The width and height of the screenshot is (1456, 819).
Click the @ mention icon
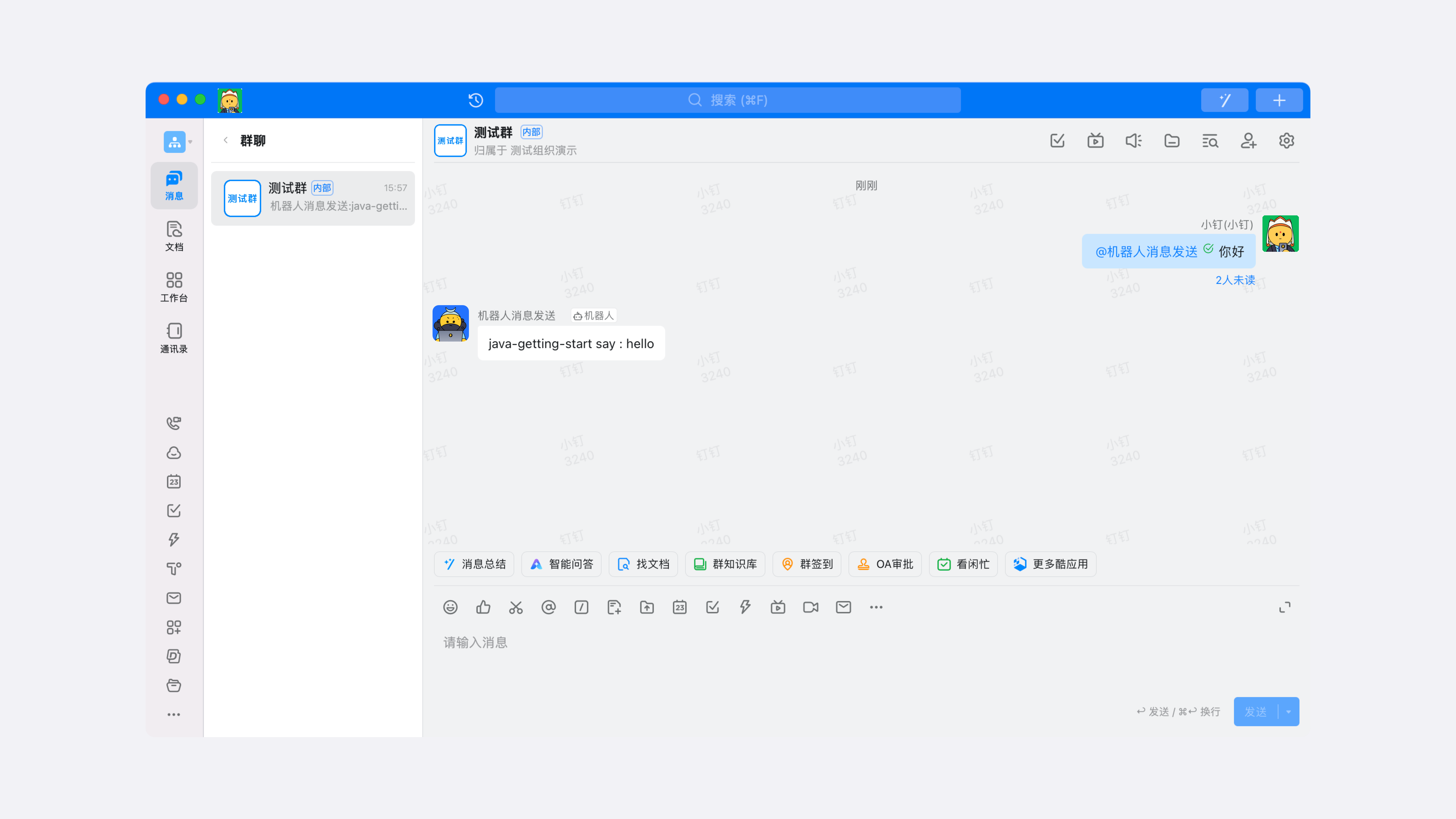pyautogui.click(x=548, y=607)
